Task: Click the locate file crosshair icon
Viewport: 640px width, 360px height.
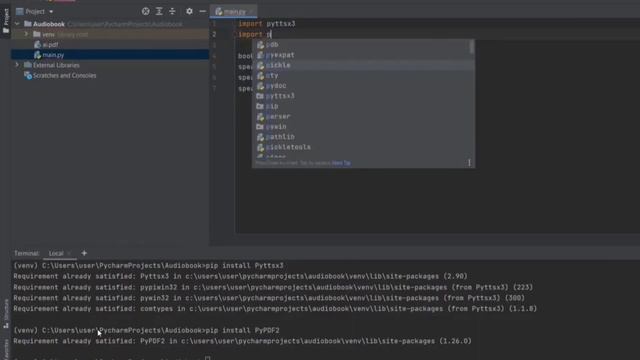Action: (145, 11)
